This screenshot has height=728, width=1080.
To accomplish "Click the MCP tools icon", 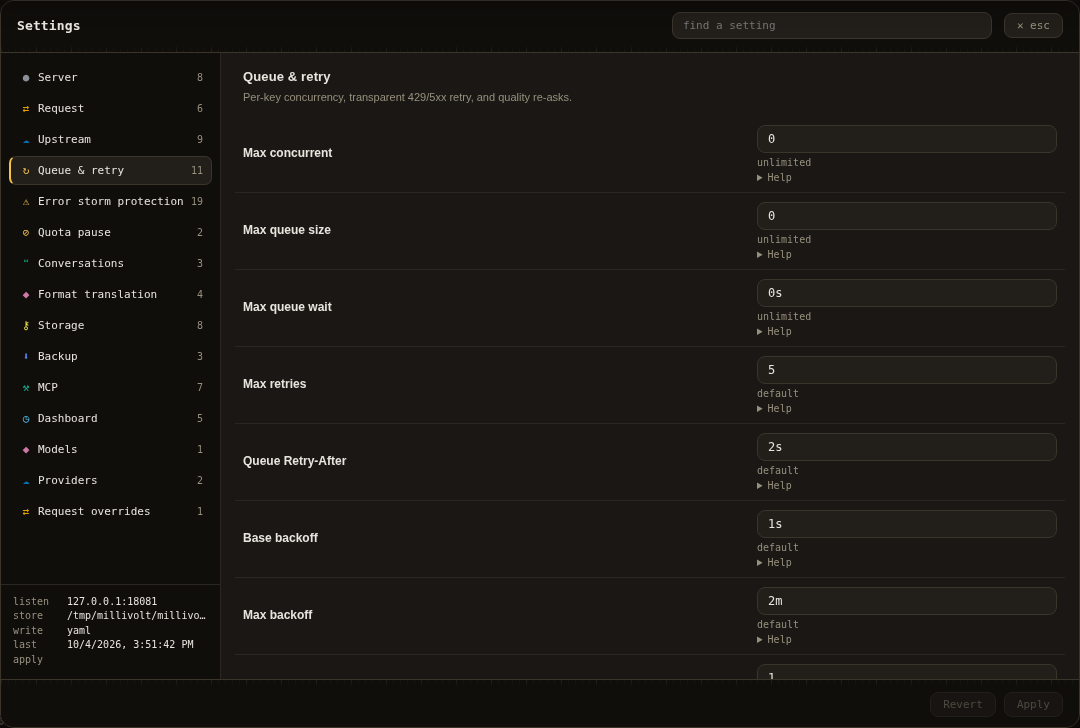I will [x=26, y=388].
